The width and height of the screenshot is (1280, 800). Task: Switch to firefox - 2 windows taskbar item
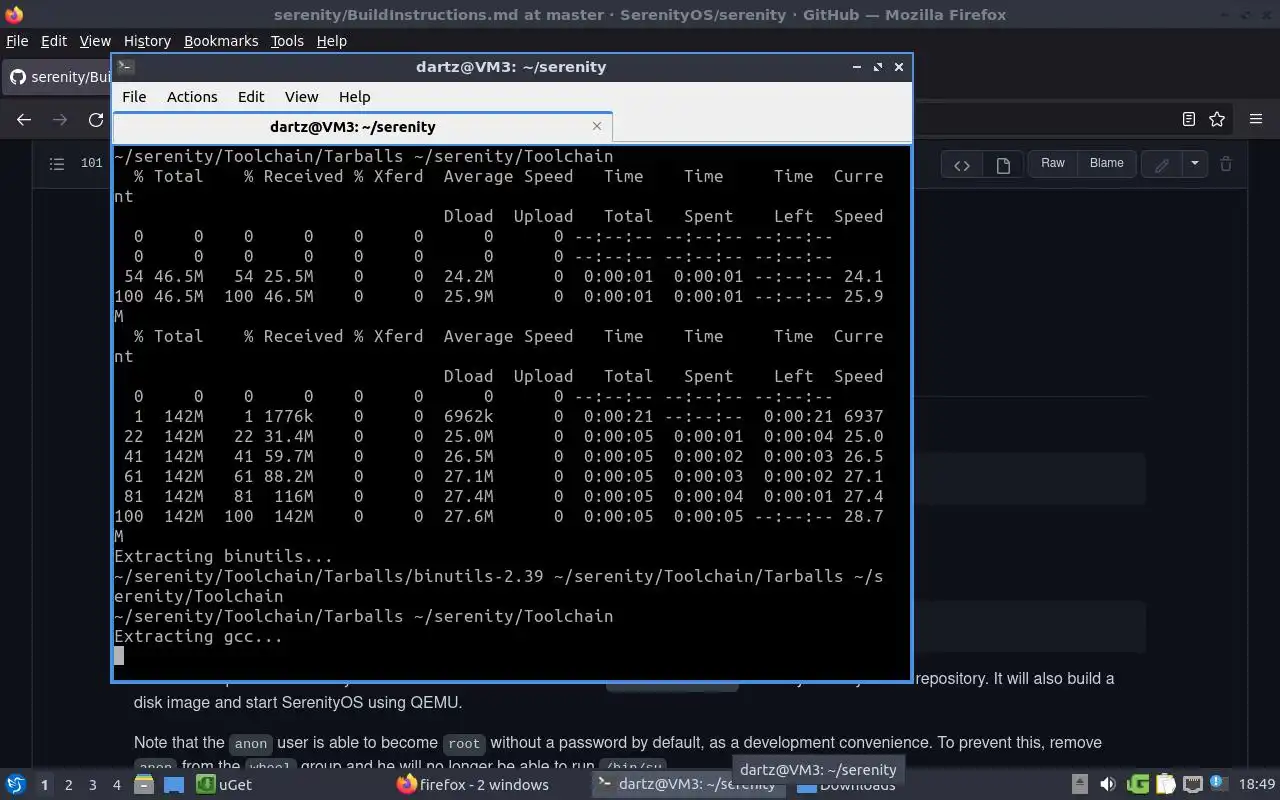pyautogui.click(x=473, y=785)
